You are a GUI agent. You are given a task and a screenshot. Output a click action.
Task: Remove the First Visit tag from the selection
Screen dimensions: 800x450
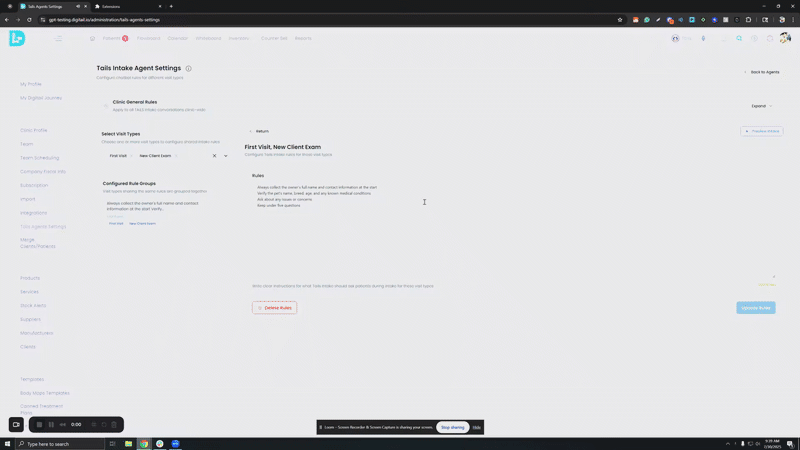point(131,156)
